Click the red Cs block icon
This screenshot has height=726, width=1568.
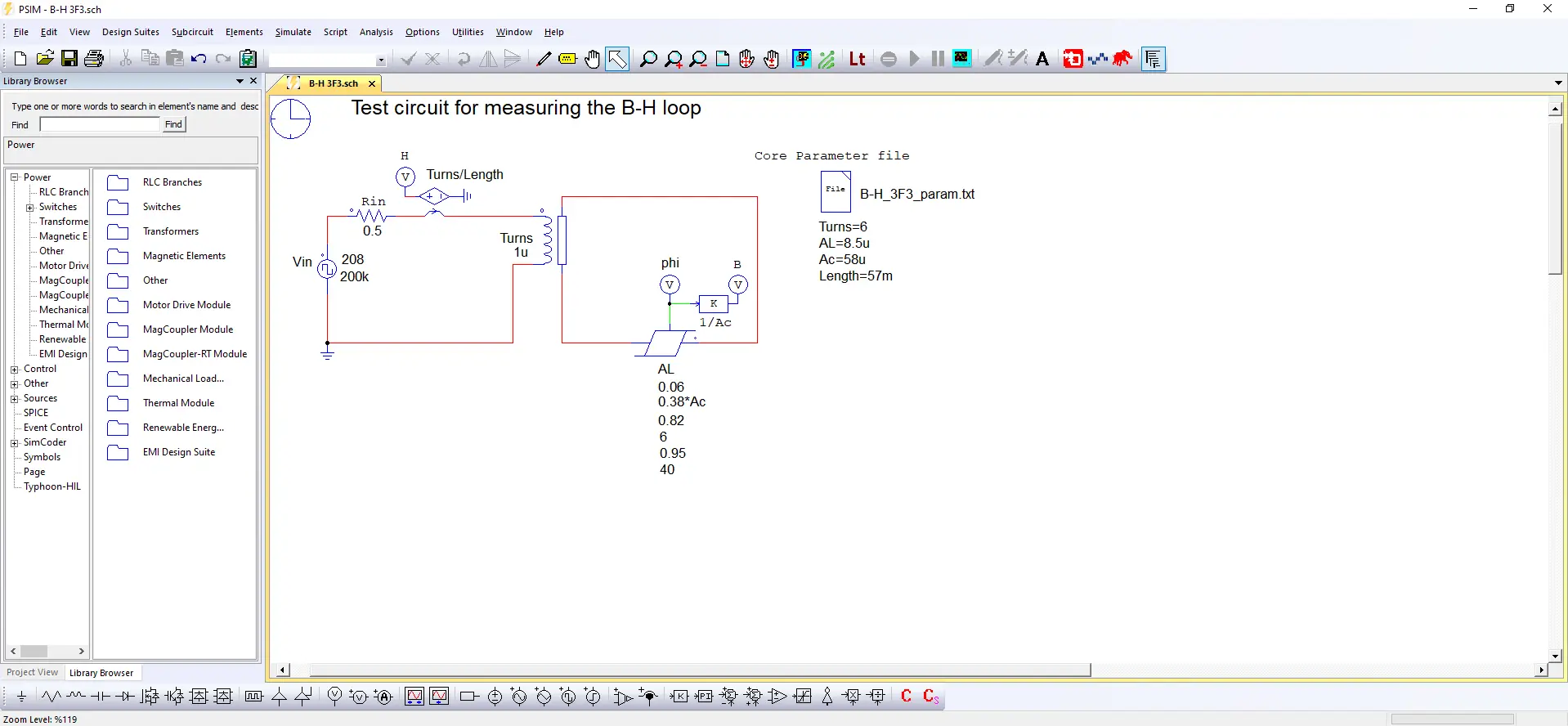(931, 697)
